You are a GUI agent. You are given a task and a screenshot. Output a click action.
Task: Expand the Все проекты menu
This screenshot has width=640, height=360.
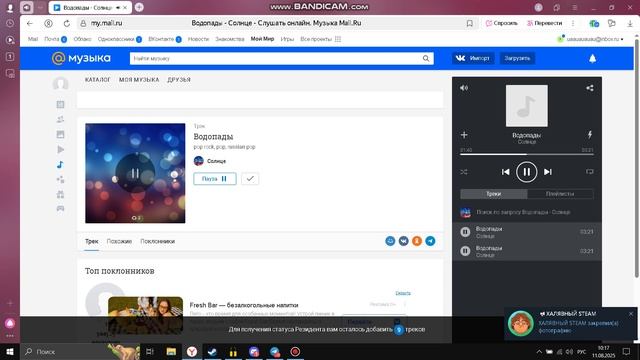(320, 39)
